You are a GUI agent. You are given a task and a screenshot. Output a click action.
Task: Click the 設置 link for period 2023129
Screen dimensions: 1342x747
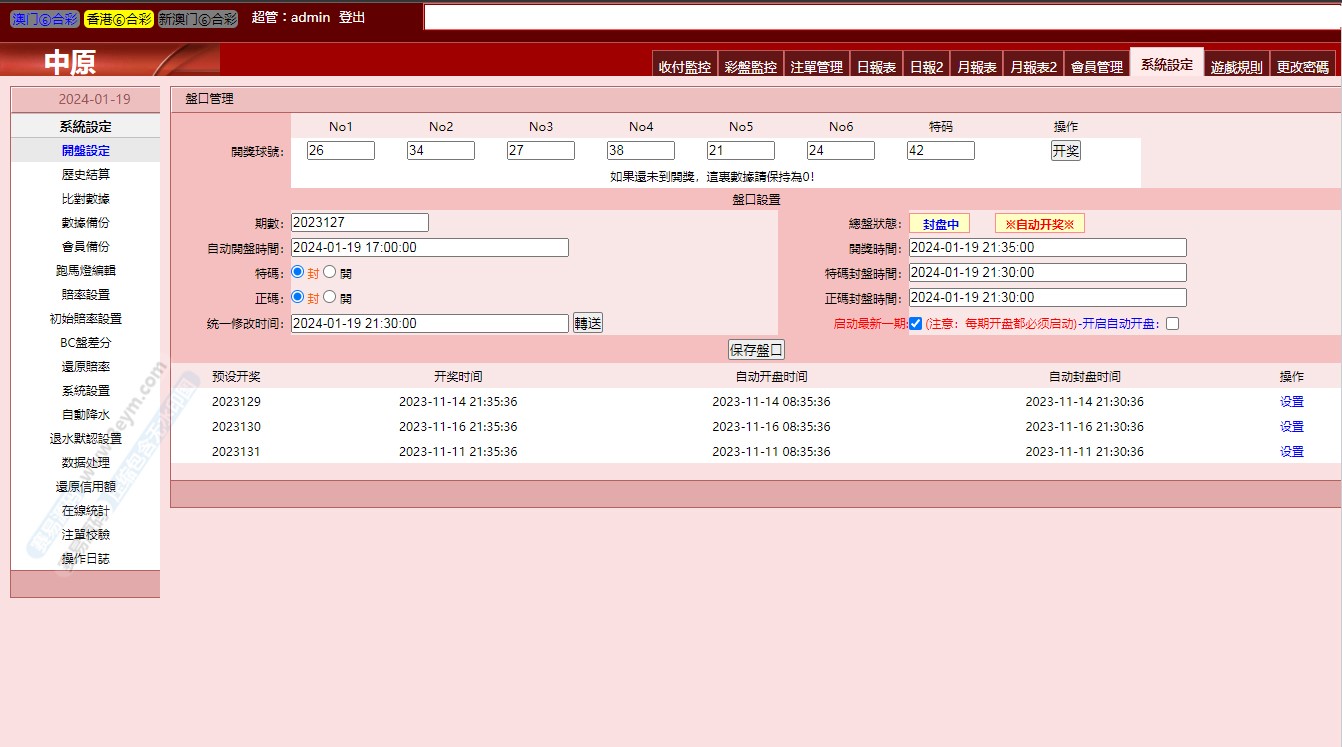(1291, 402)
